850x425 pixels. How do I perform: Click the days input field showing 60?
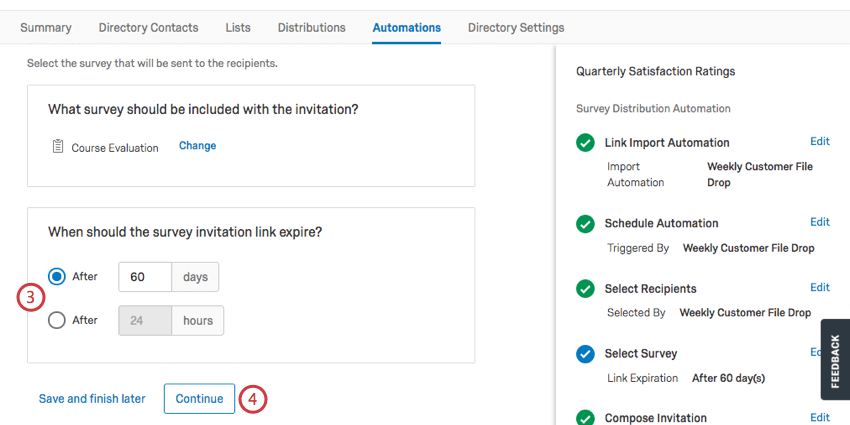pos(145,277)
